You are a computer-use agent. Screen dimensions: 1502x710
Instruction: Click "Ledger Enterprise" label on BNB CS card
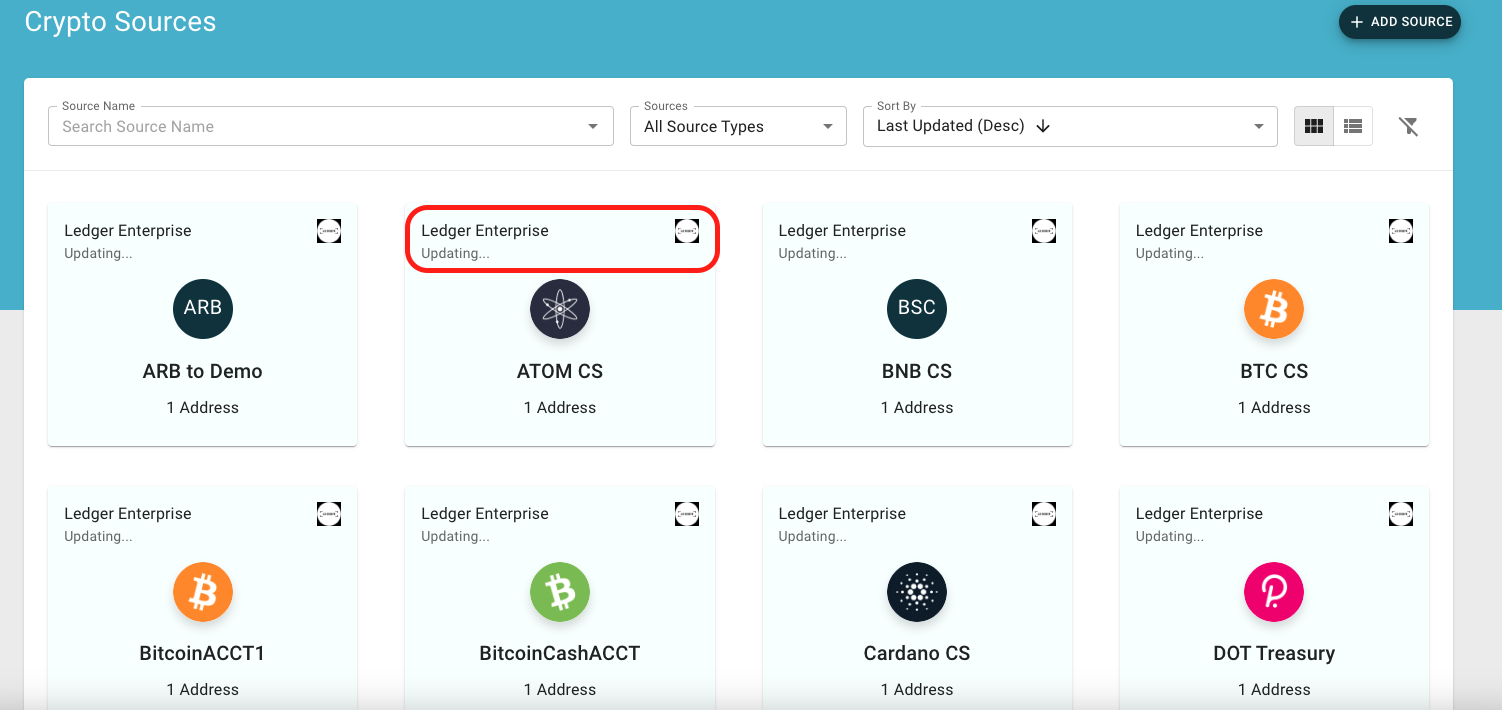tap(842, 230)
